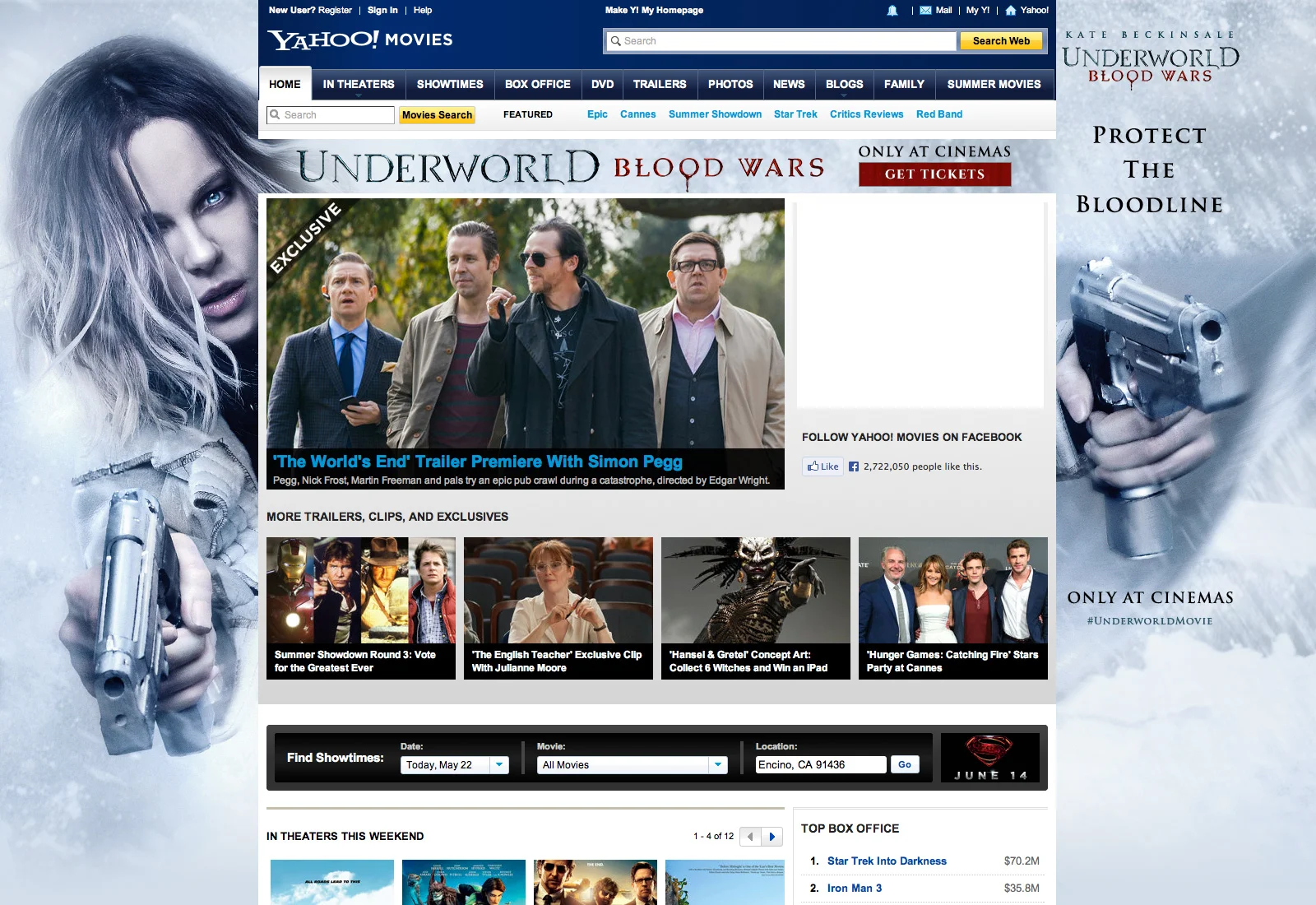This screenshot has width=1316, height=905.
Task: Show next In Theaters movies with right arrow
Action: (772, 837)
